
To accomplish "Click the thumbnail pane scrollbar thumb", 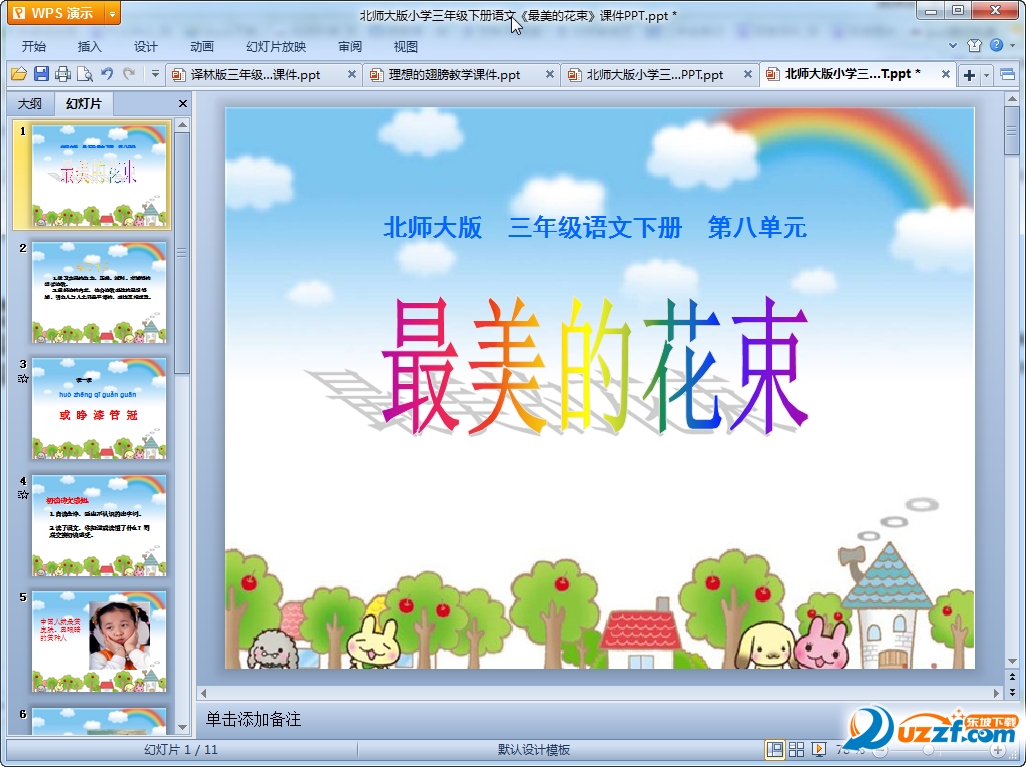I will (182, 253).
